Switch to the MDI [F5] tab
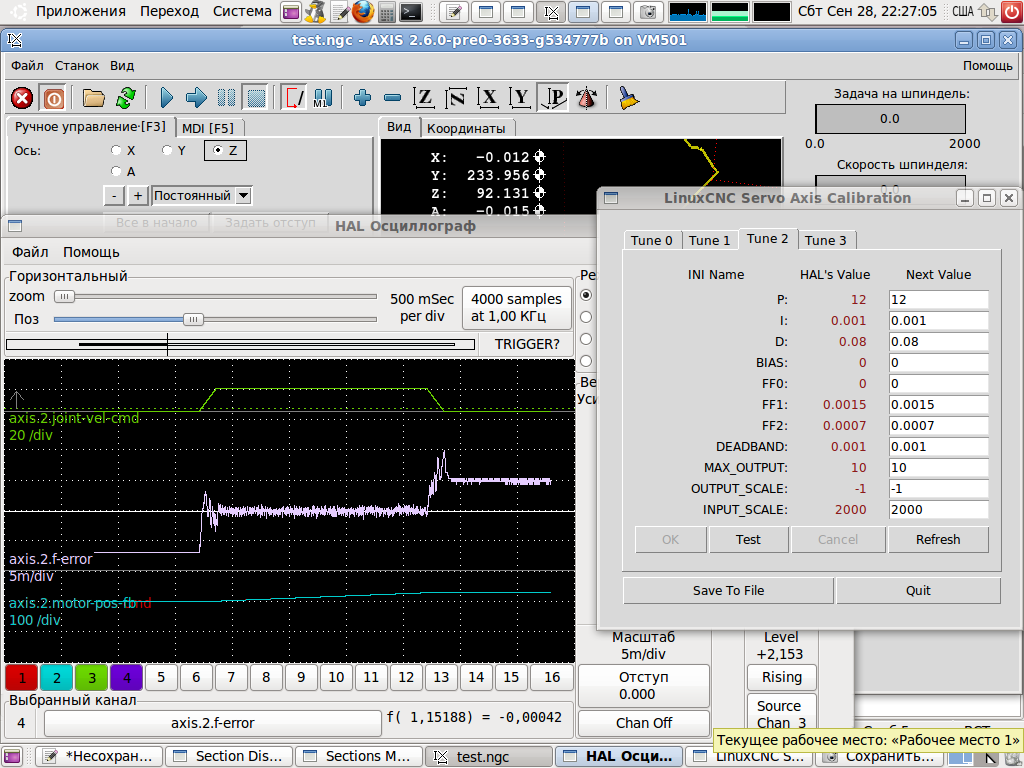1024x768 pixels. tap(208, 128)
